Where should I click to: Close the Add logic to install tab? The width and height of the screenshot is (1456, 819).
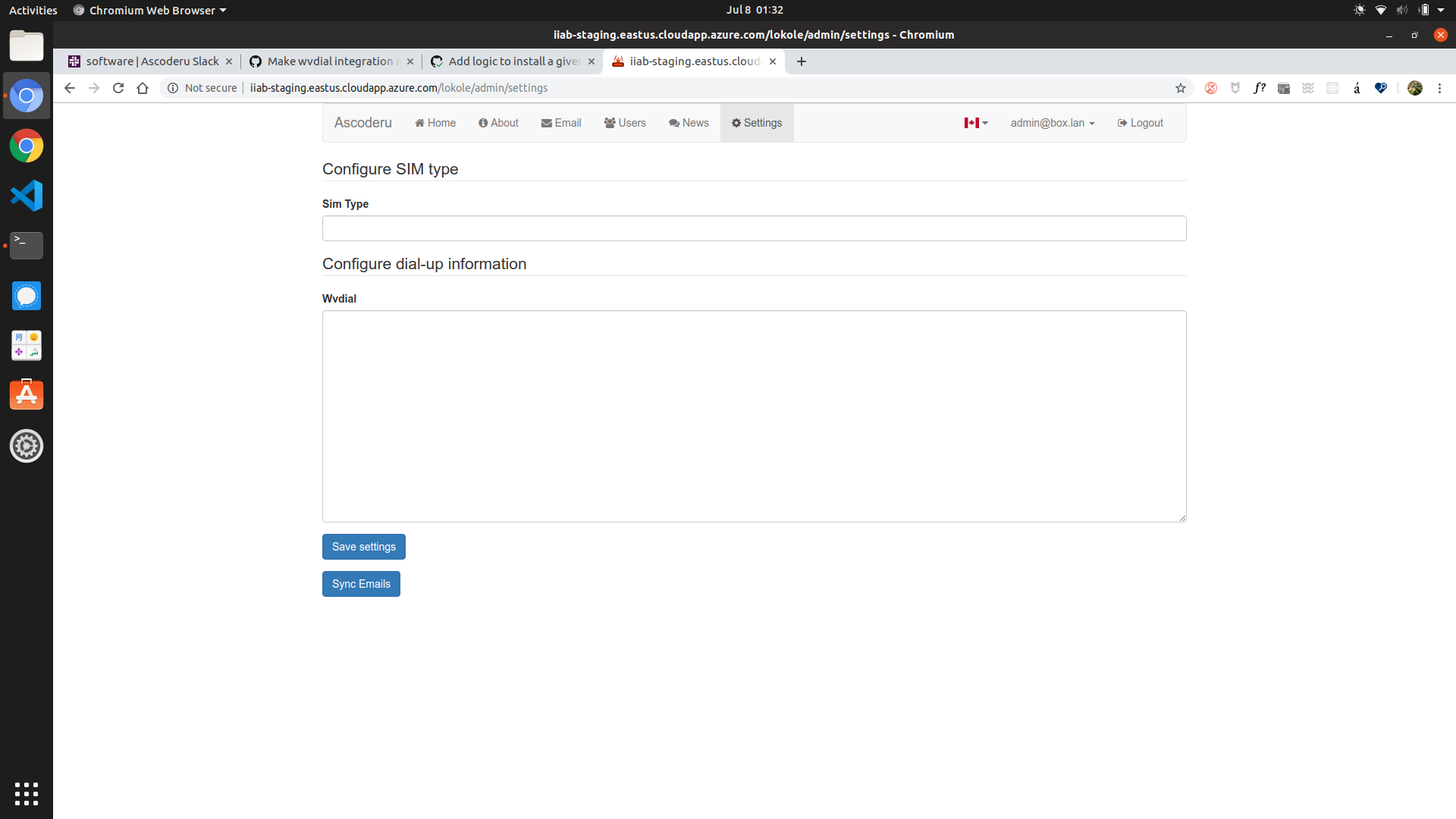tap(591, 61)
